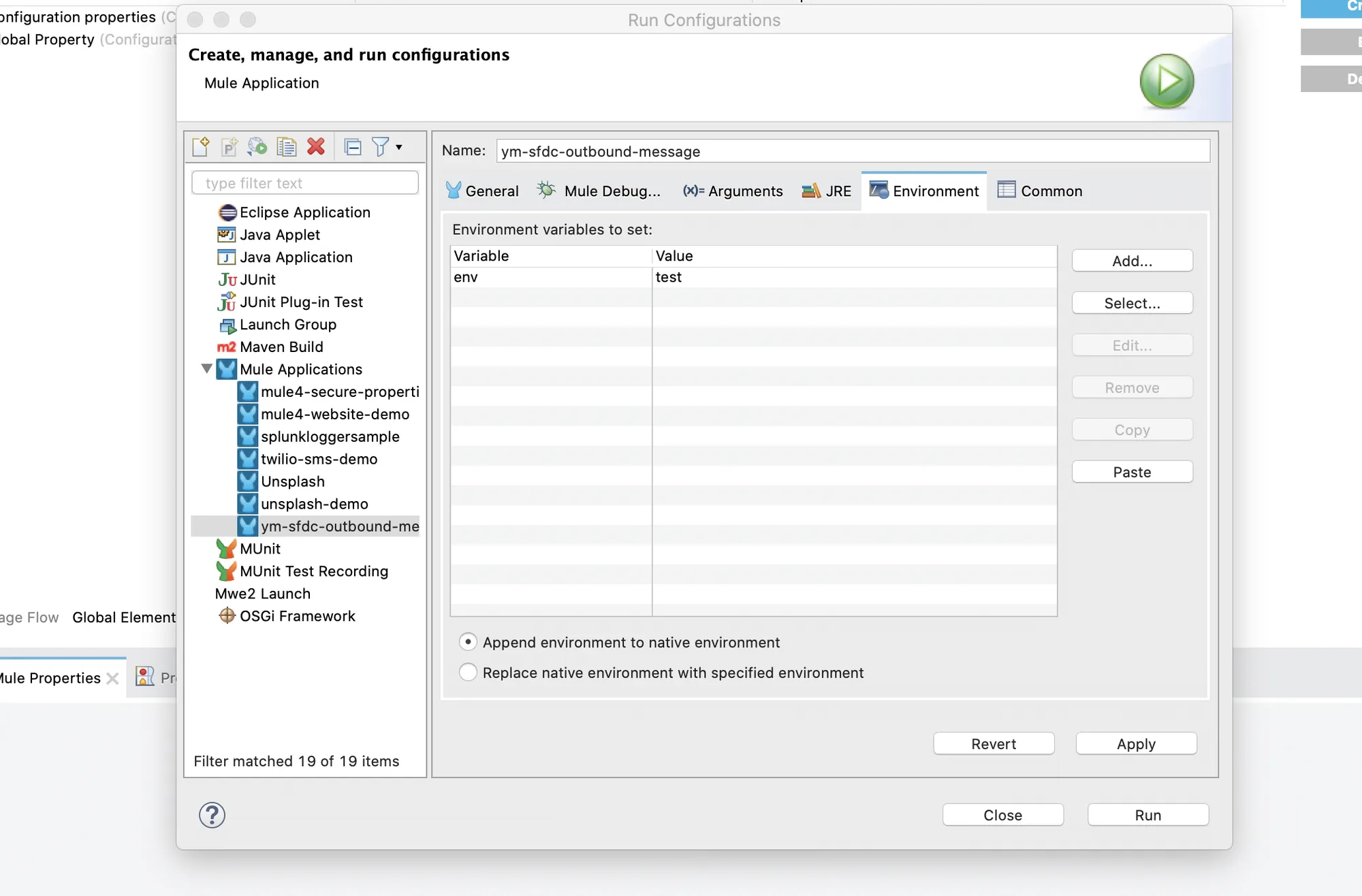Switch to the General tab

[482, 191]
